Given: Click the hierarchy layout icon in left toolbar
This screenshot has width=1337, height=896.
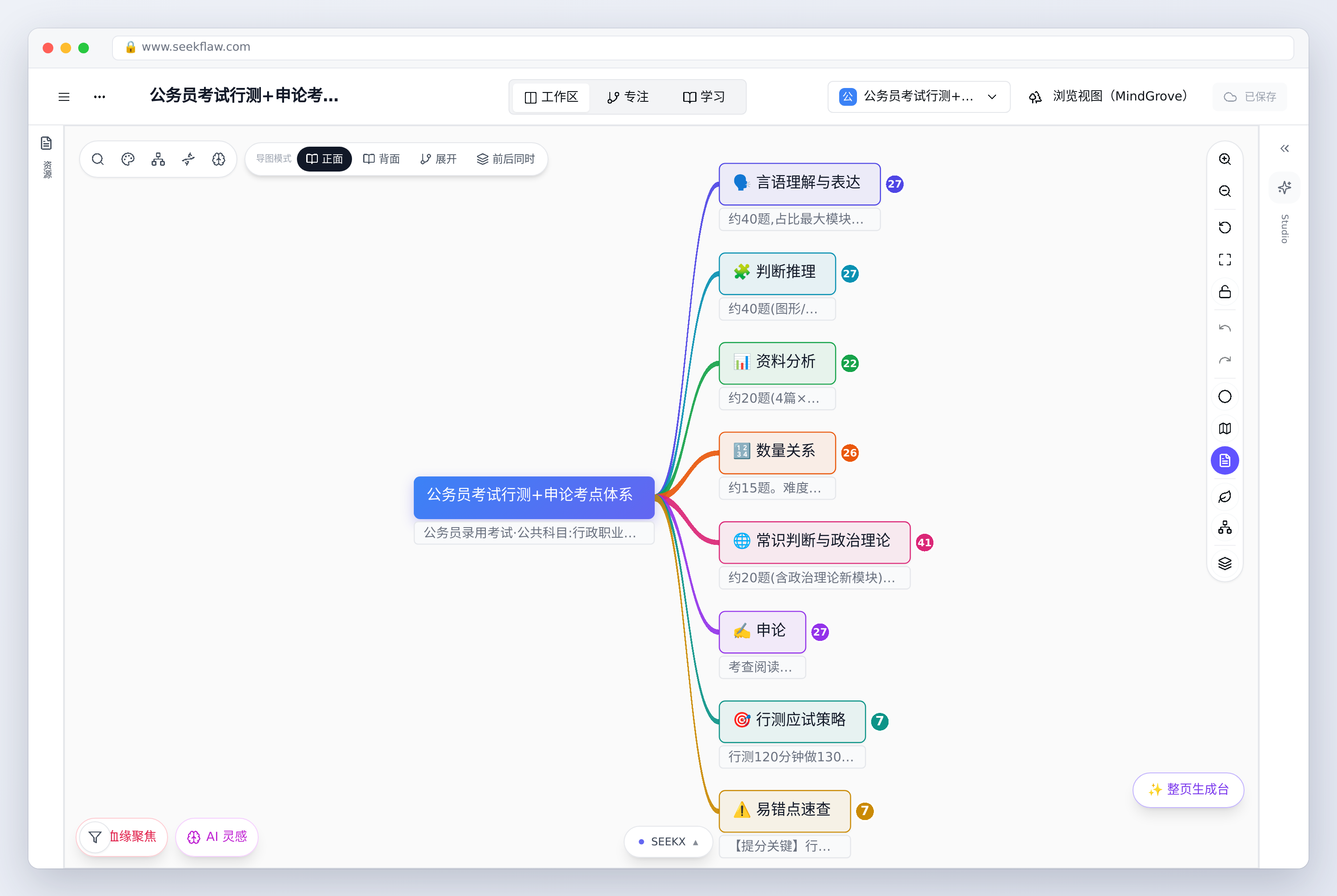Looking at the screenshot, I should [x=158, y=159].
